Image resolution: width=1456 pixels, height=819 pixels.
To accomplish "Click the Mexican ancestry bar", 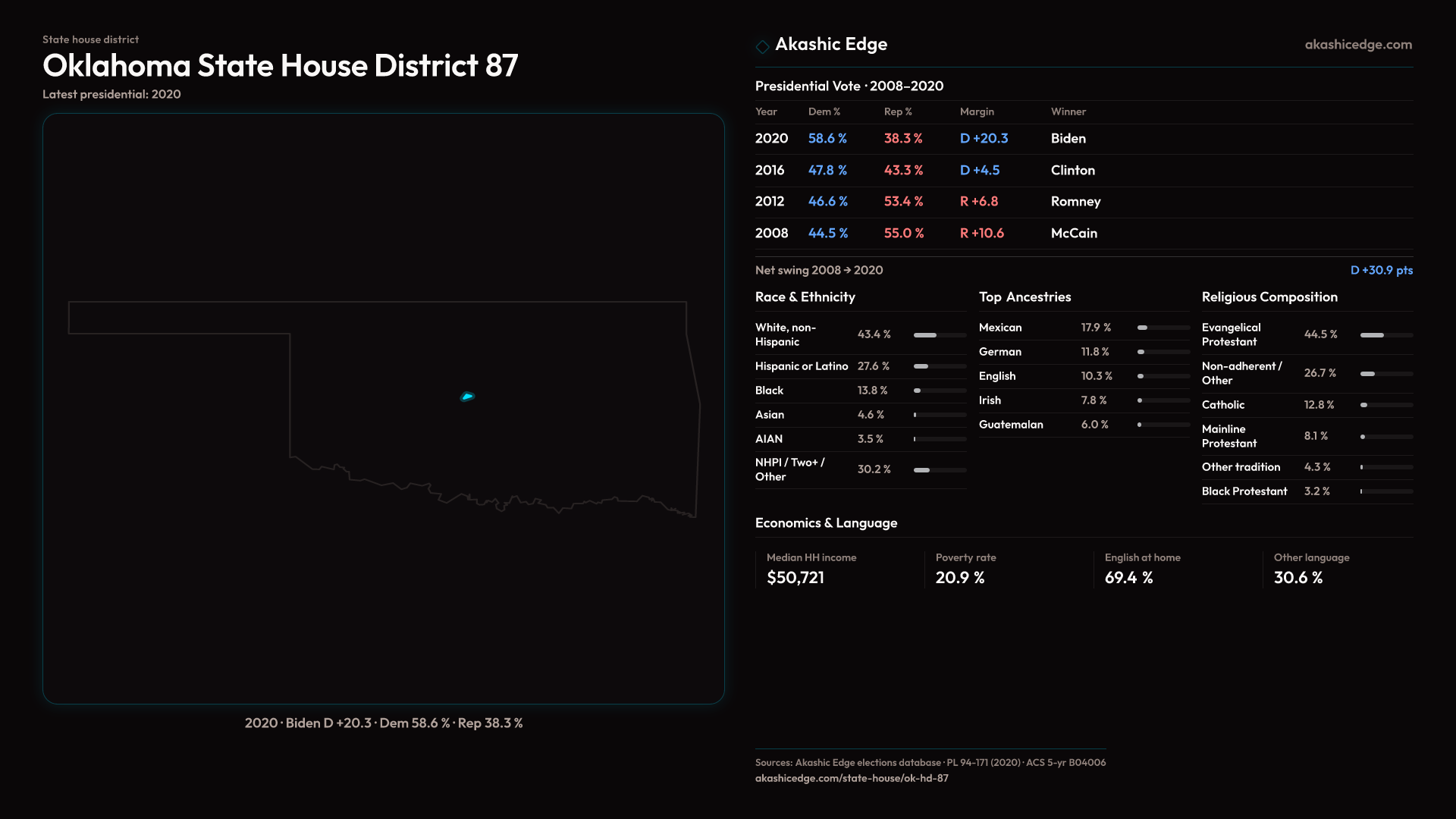I will 1163,328.
